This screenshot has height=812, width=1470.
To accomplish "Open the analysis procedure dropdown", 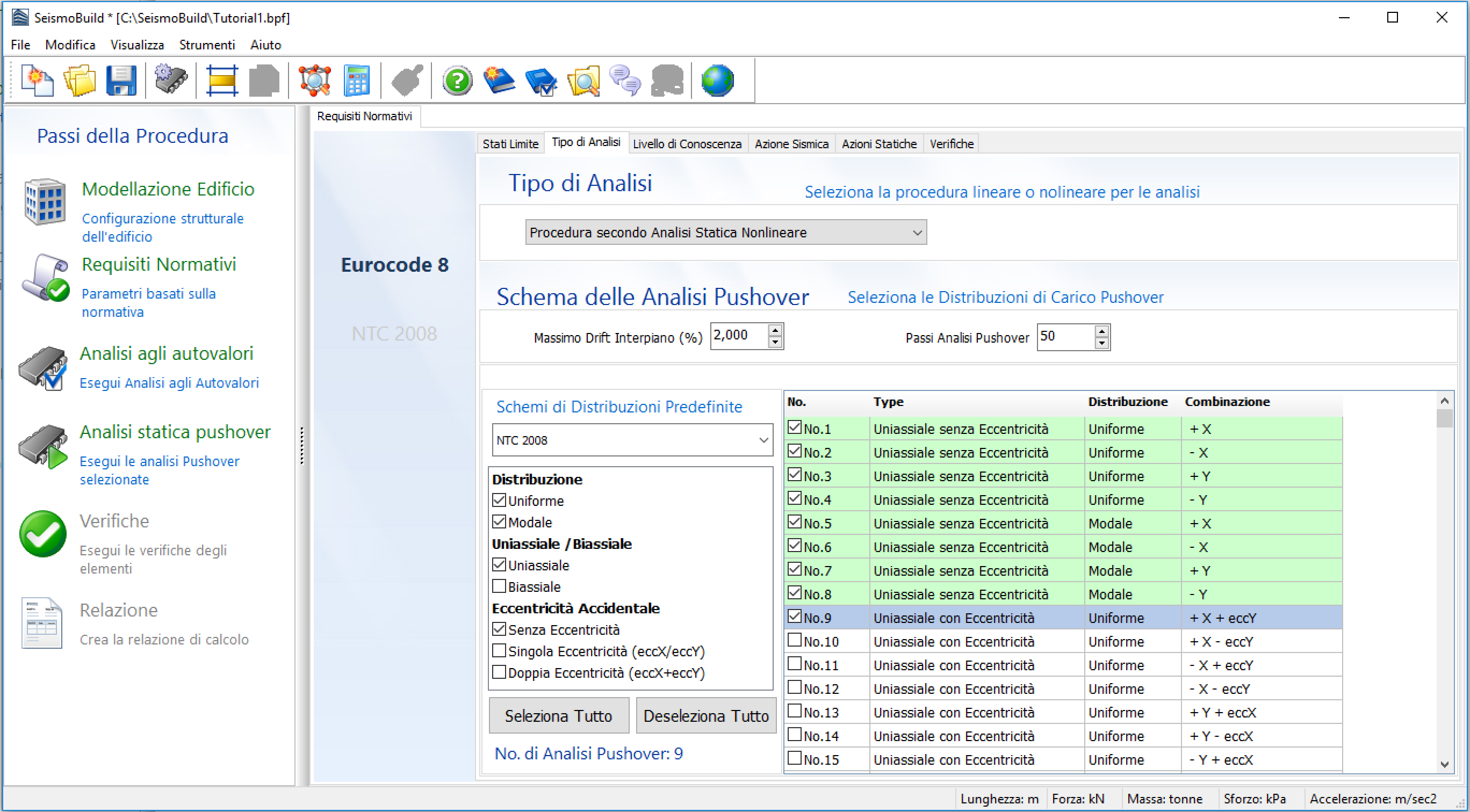I will pos(725,232).
